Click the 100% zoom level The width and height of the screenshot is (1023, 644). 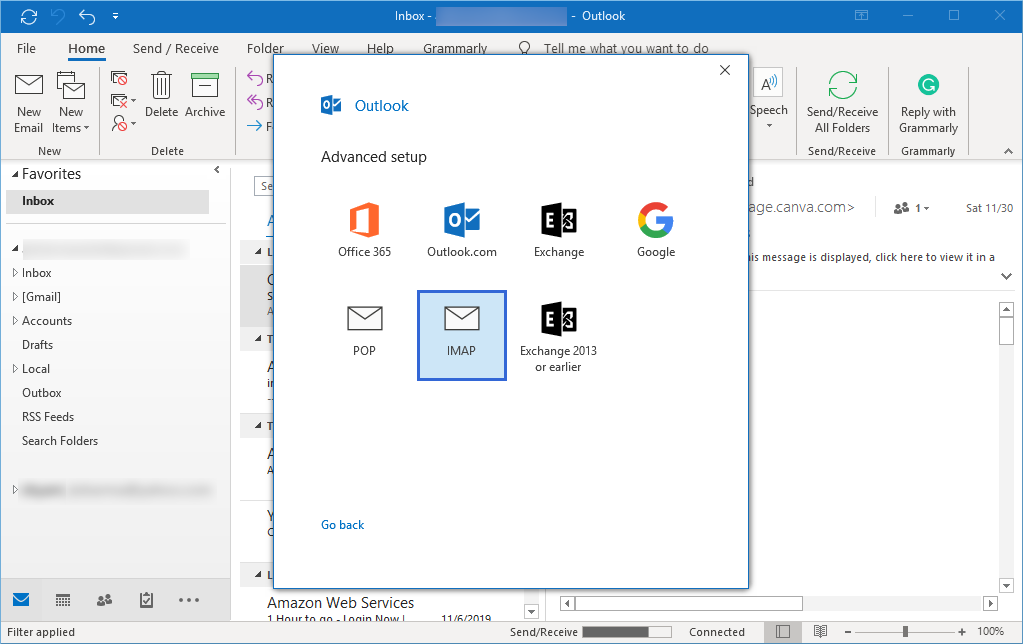tap(990, 632)
